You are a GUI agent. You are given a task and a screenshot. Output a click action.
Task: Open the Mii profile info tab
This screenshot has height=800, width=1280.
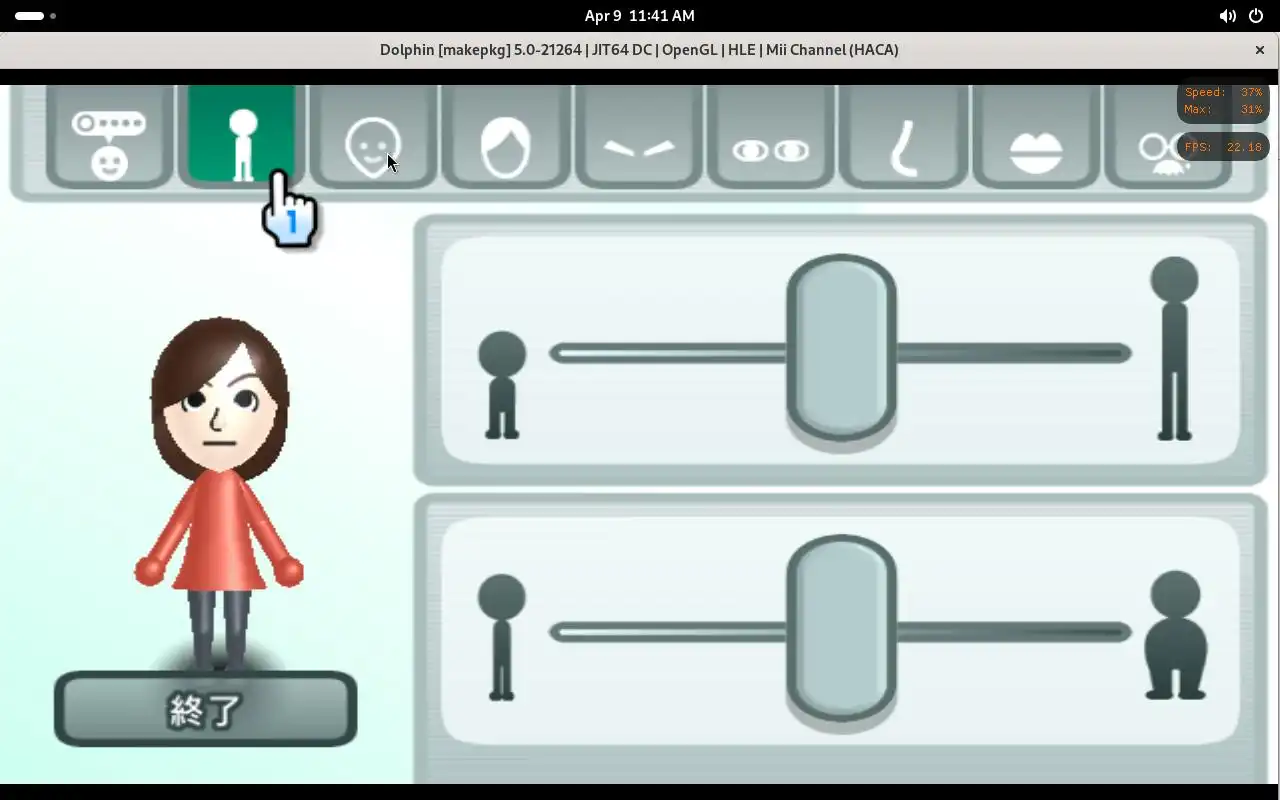109,137
